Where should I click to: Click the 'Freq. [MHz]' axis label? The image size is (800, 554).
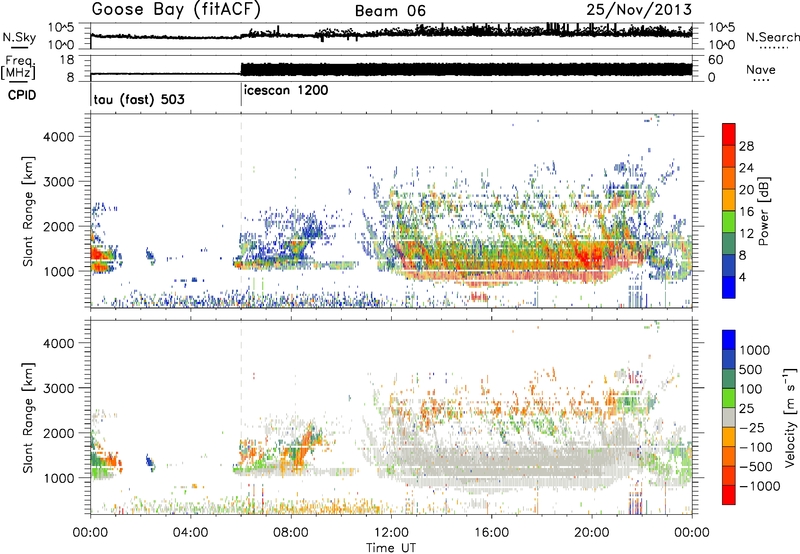point(19,67)
